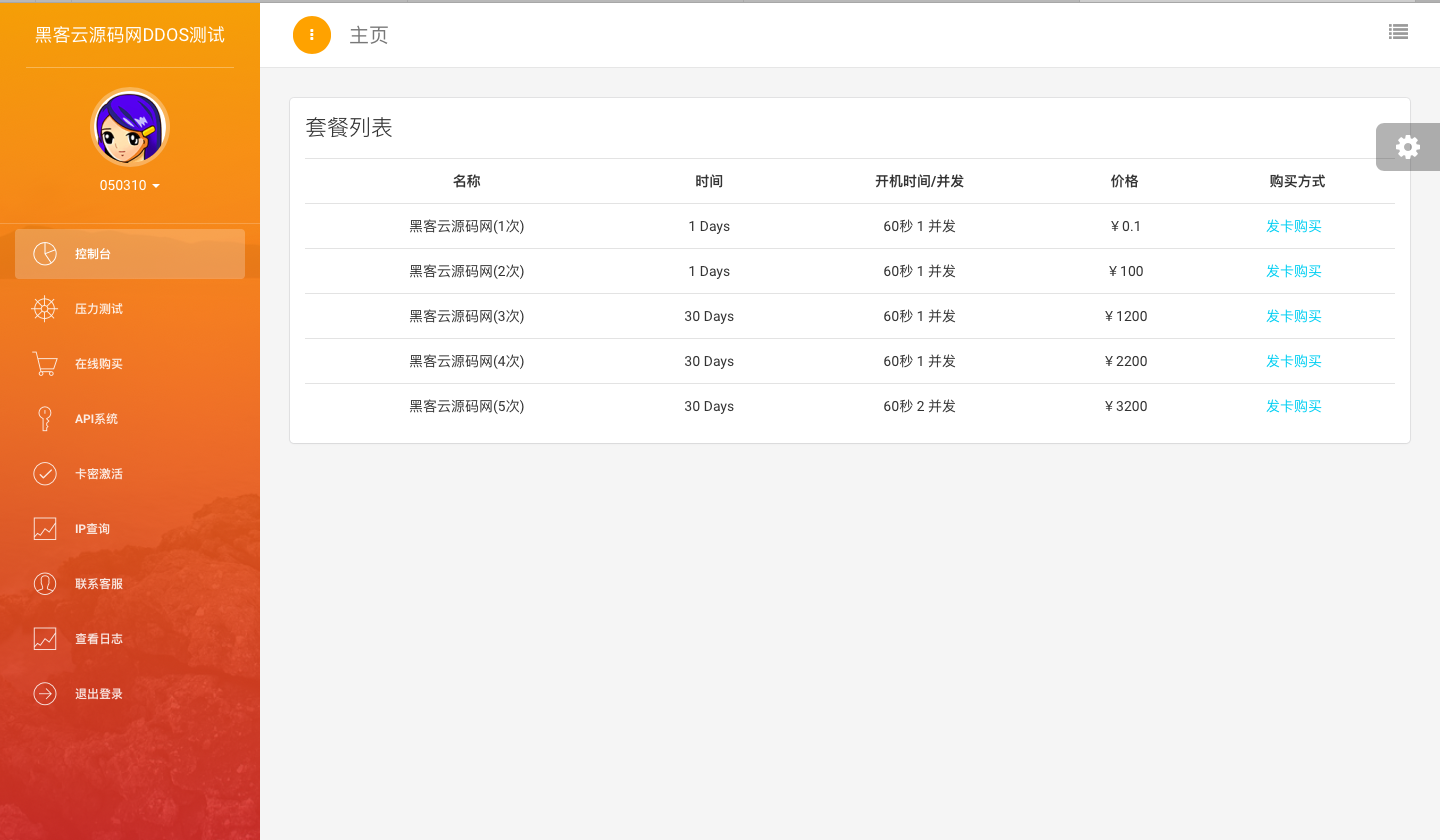Toggle the list view icon at top right
This screenshot has width=1440, height=840.
tap(1398, 32)
